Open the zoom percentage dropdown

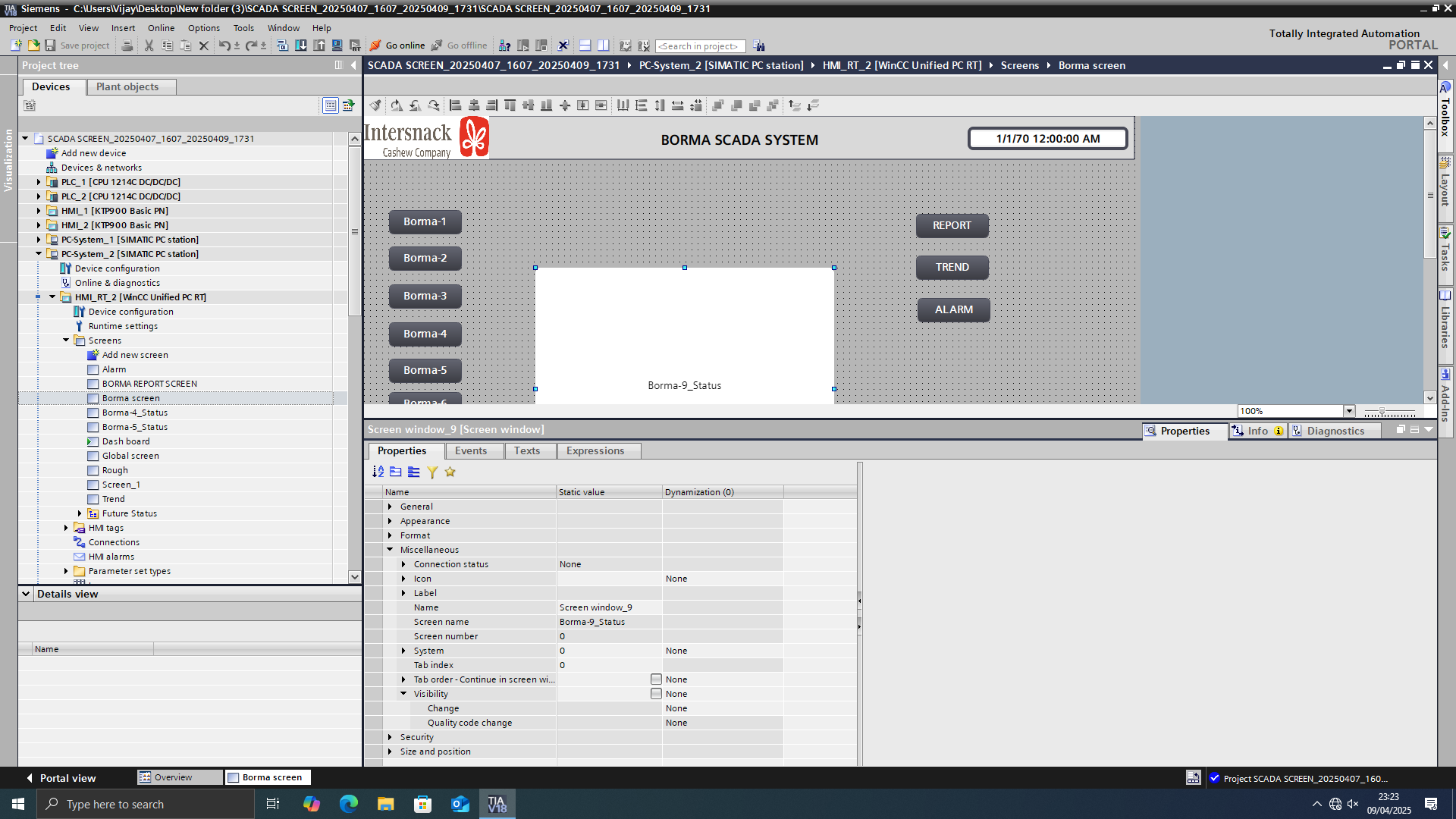(x=1349, y=411)
